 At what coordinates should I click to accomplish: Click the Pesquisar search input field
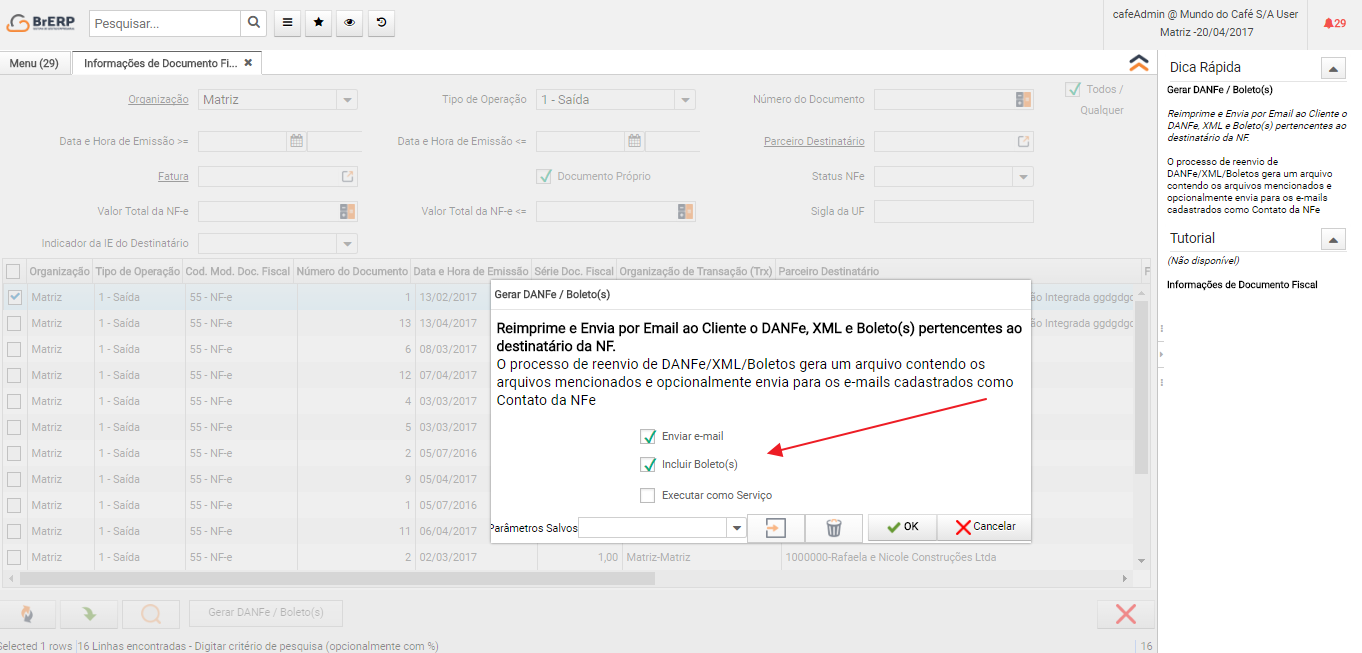point(165,23)
